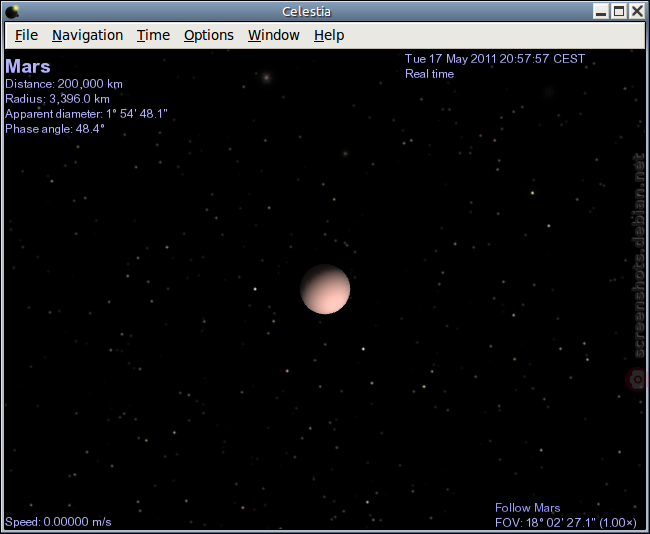Click the Real time label
The height and width of the screenshot is (534, 650).
click(x=429, y=74)
